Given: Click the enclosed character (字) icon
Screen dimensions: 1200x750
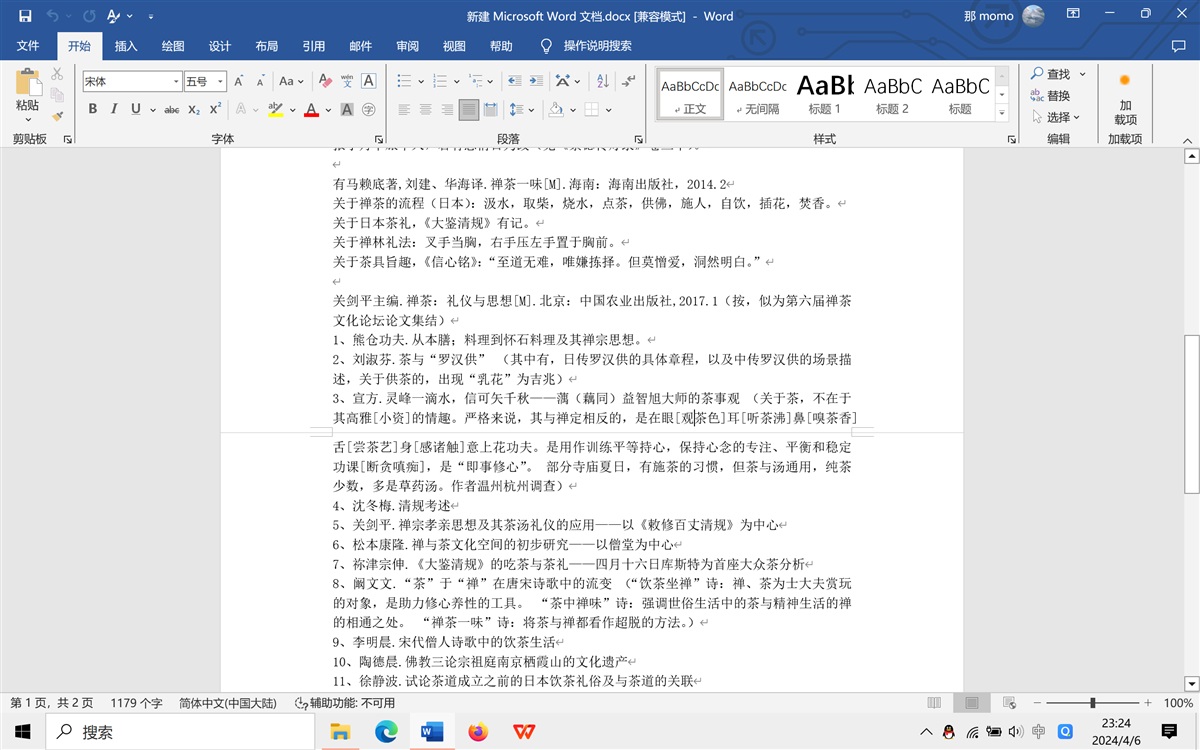Looking at the screenshot, I should point(369,109).
